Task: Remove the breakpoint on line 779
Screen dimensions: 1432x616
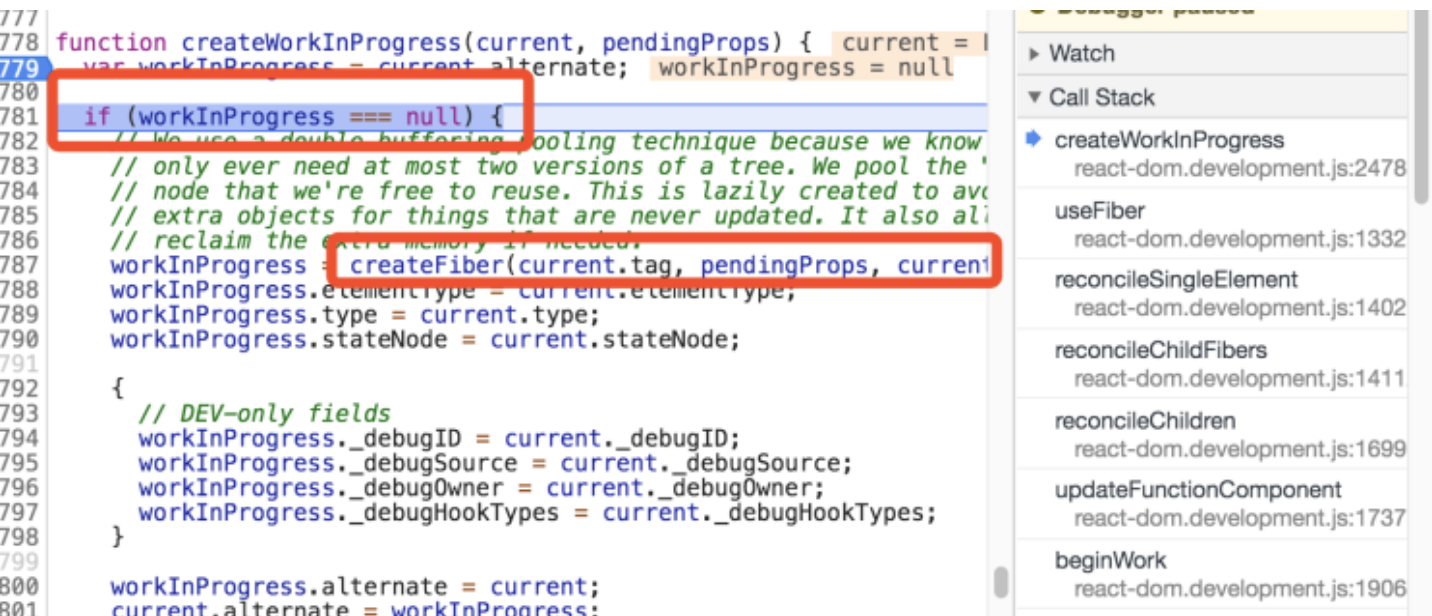Action: click(x=20, y=68)
